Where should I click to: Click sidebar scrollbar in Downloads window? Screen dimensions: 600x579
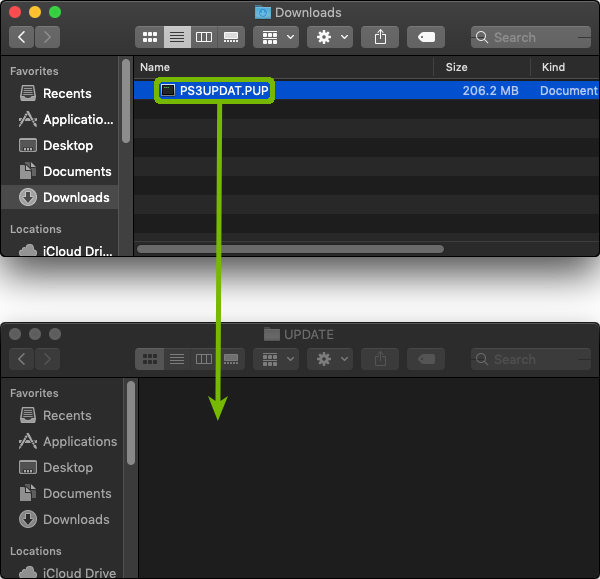pos(126,101)
